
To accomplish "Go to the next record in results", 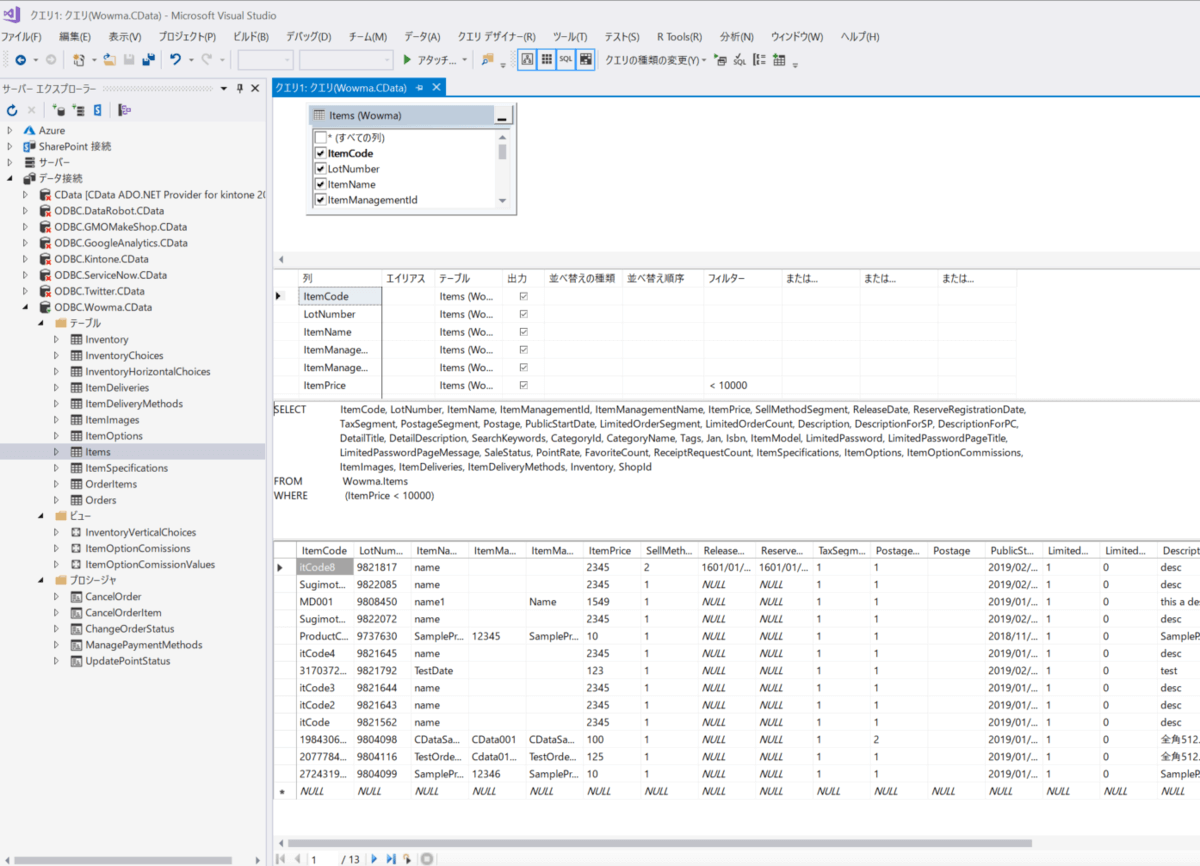I will pyautogui.click(x=375, y=858).
